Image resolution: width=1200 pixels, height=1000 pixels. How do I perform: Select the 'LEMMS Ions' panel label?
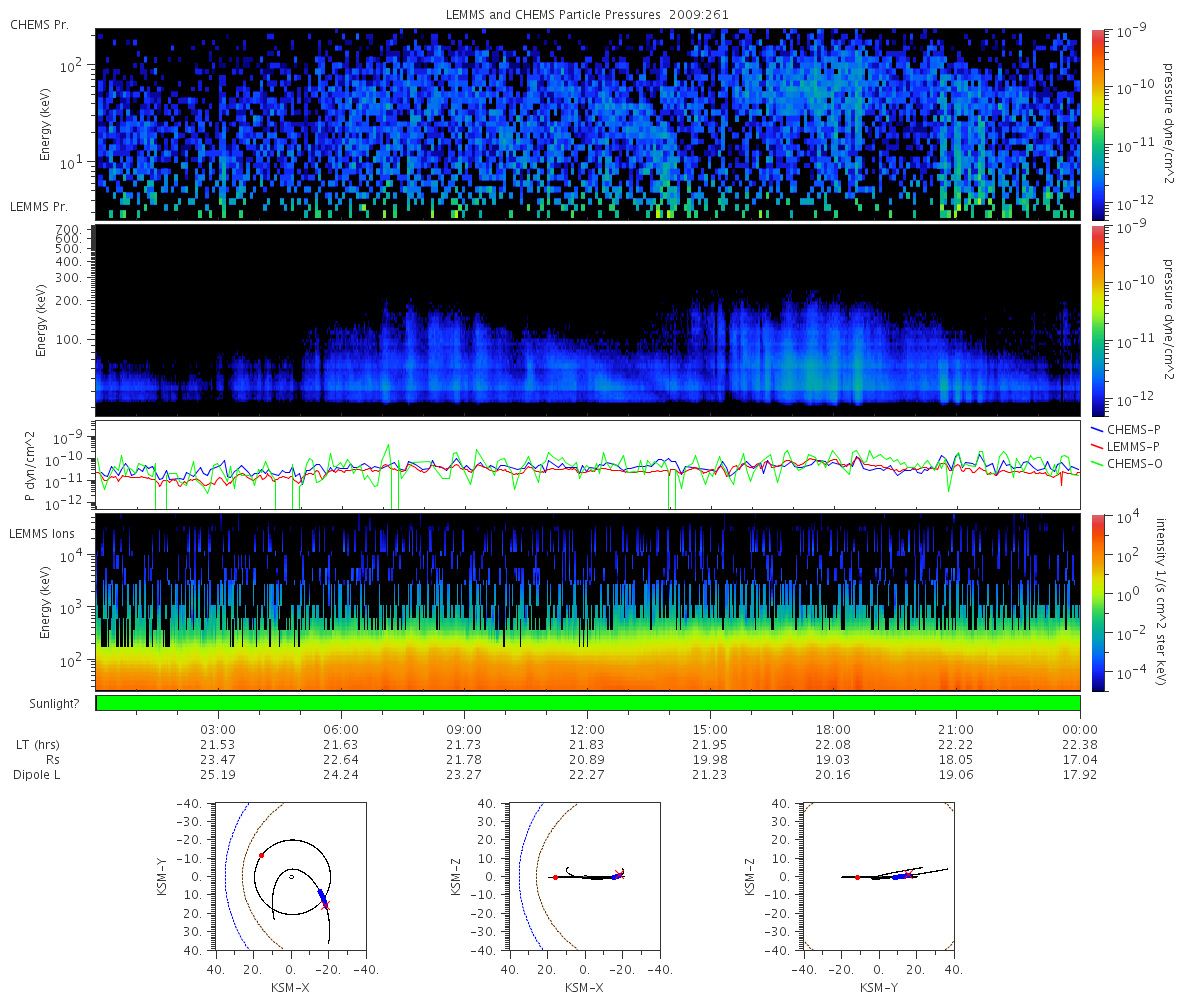pyautogui.click(x=42, y=536)
